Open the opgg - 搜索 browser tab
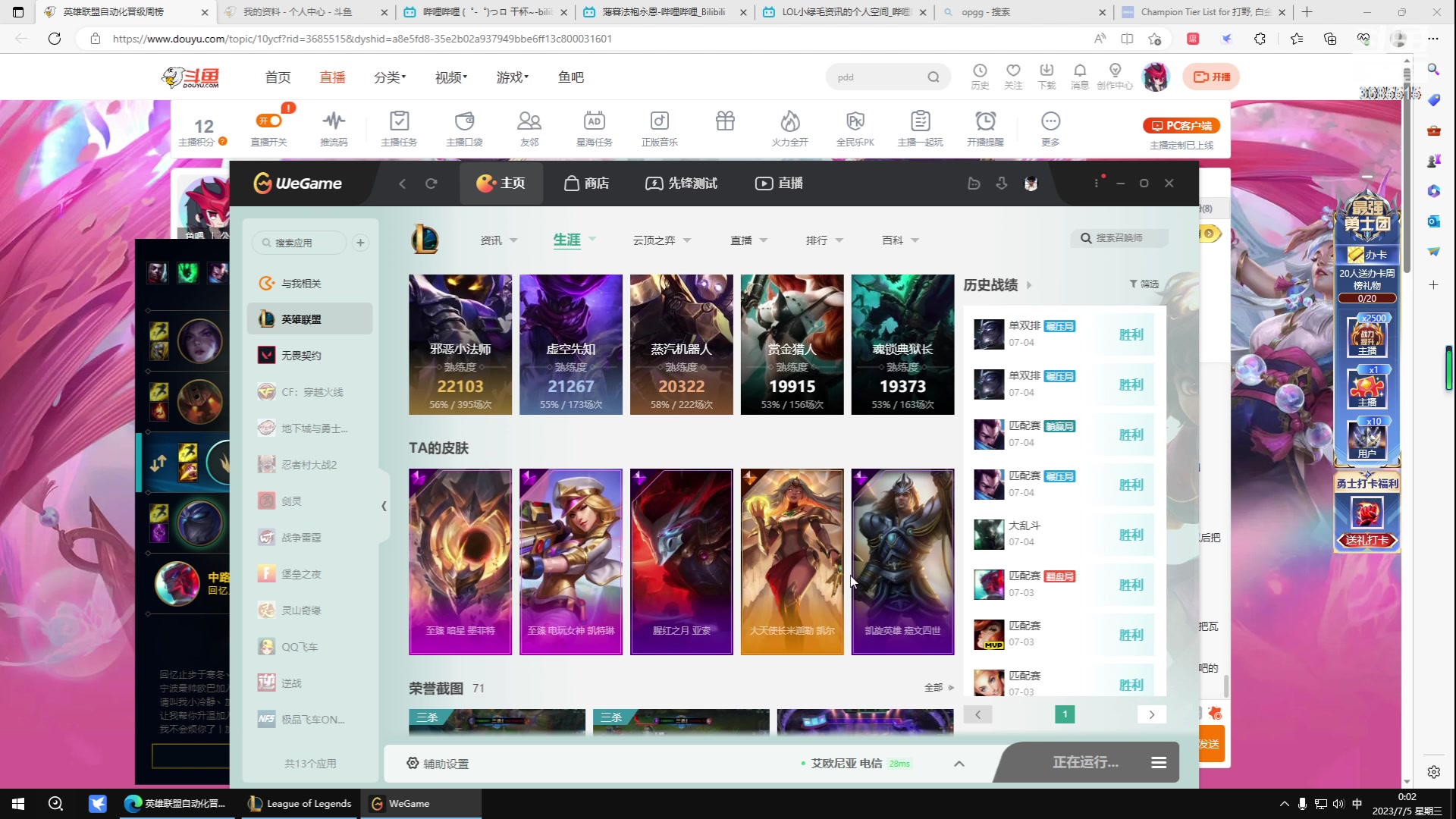The width and height of the screenshot is (1456, 819). click(1024, 12)
